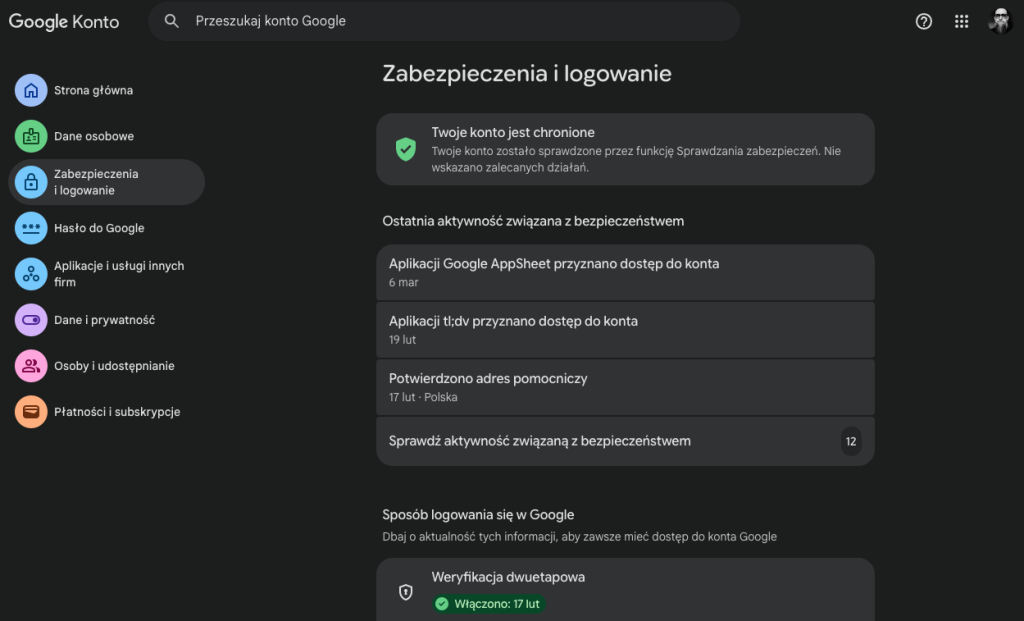Expand the Potwierdzono adres pomocniczy entry
The image size is (1024, 621).
coord(625,387)
